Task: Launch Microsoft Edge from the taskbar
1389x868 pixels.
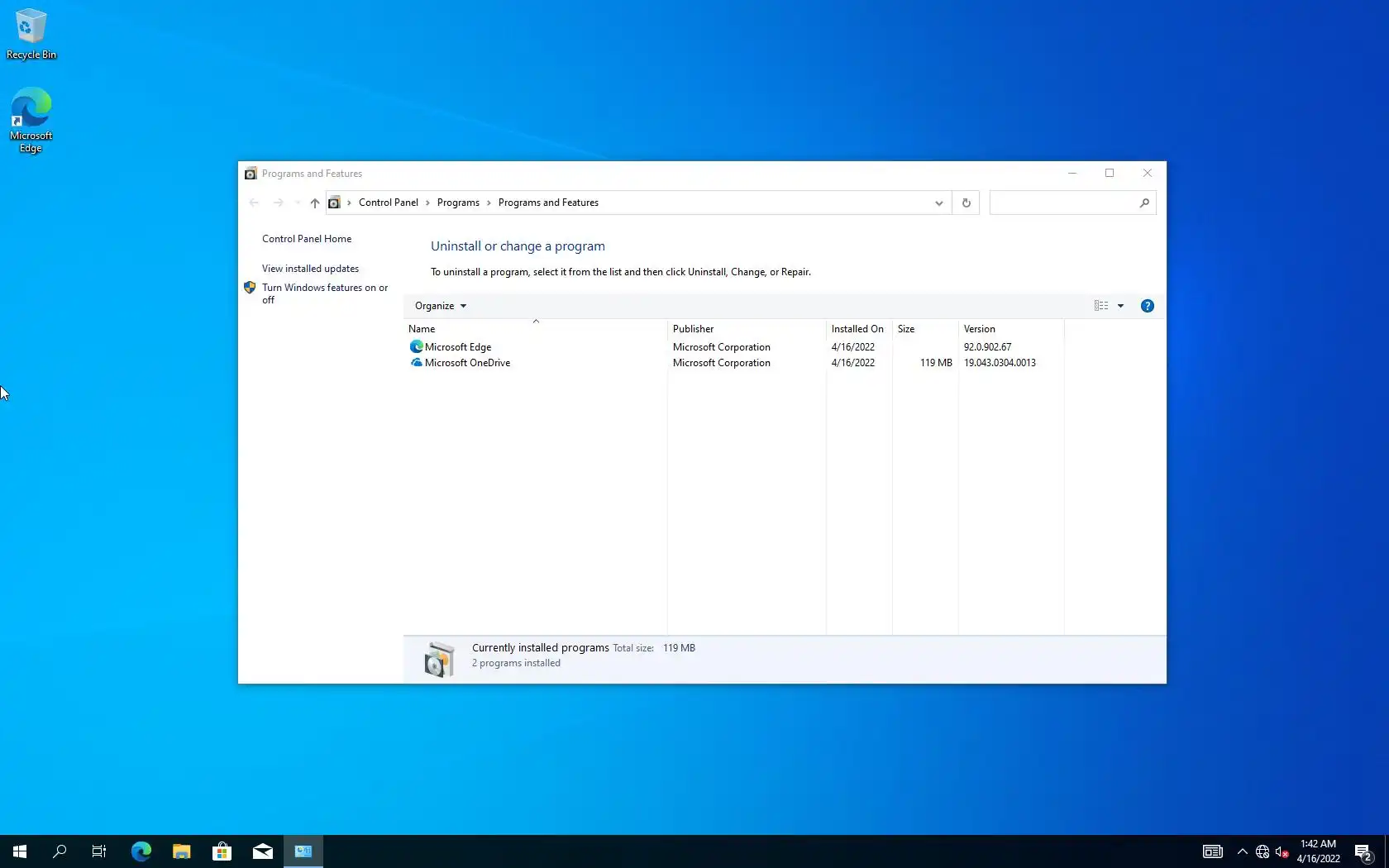Action: (141, 851)
